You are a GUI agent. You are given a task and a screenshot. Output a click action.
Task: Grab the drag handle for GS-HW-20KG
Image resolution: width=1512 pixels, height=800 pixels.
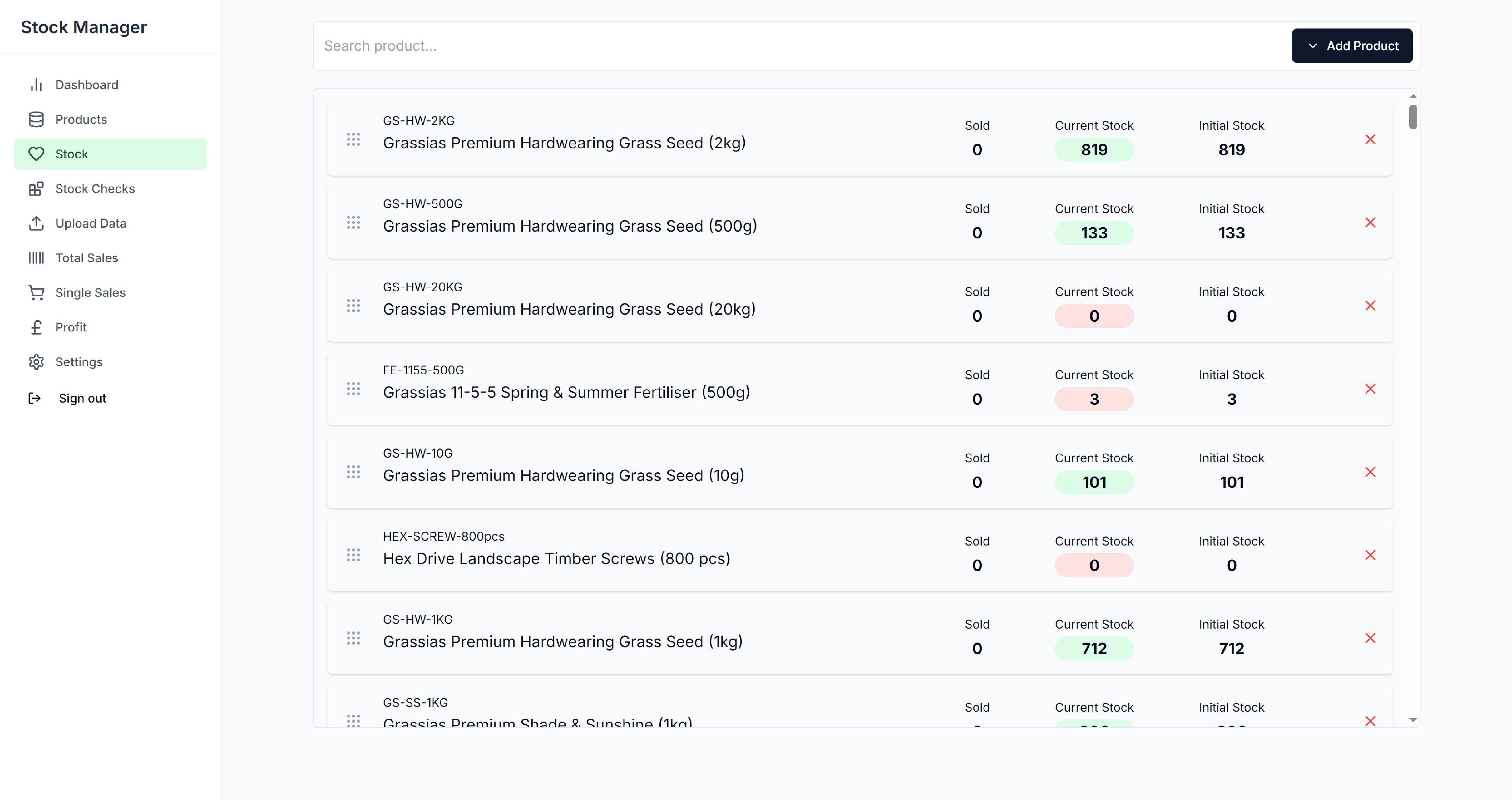coord(353,305)
